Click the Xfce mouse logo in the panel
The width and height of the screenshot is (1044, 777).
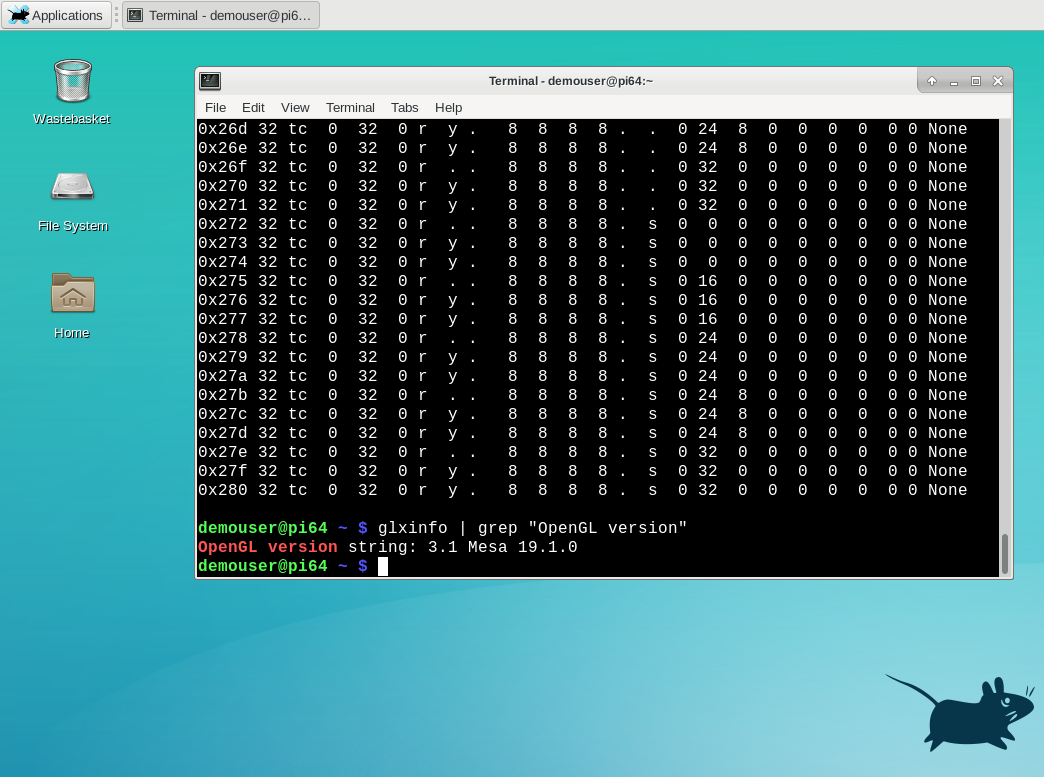(x=19, y=15)
